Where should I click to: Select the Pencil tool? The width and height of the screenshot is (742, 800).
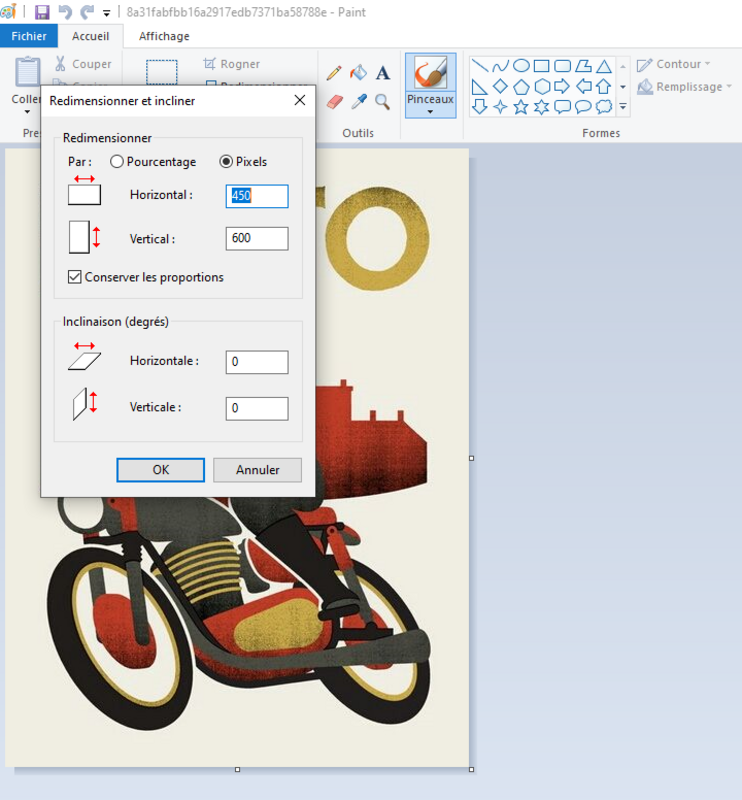tap(334, 72)
